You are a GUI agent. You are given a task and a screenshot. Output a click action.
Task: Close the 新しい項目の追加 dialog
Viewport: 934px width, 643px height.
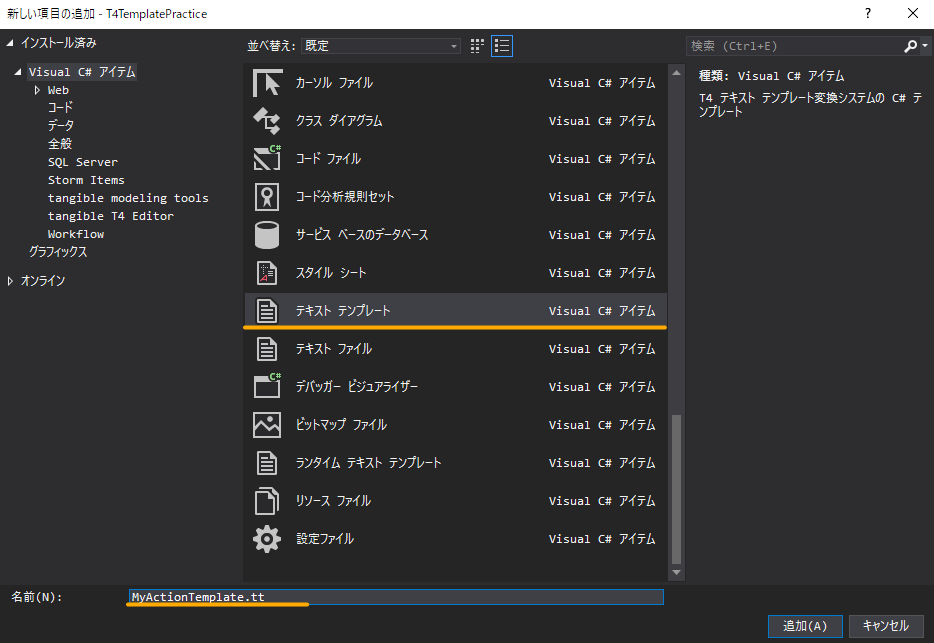click(x=913, y=13)
